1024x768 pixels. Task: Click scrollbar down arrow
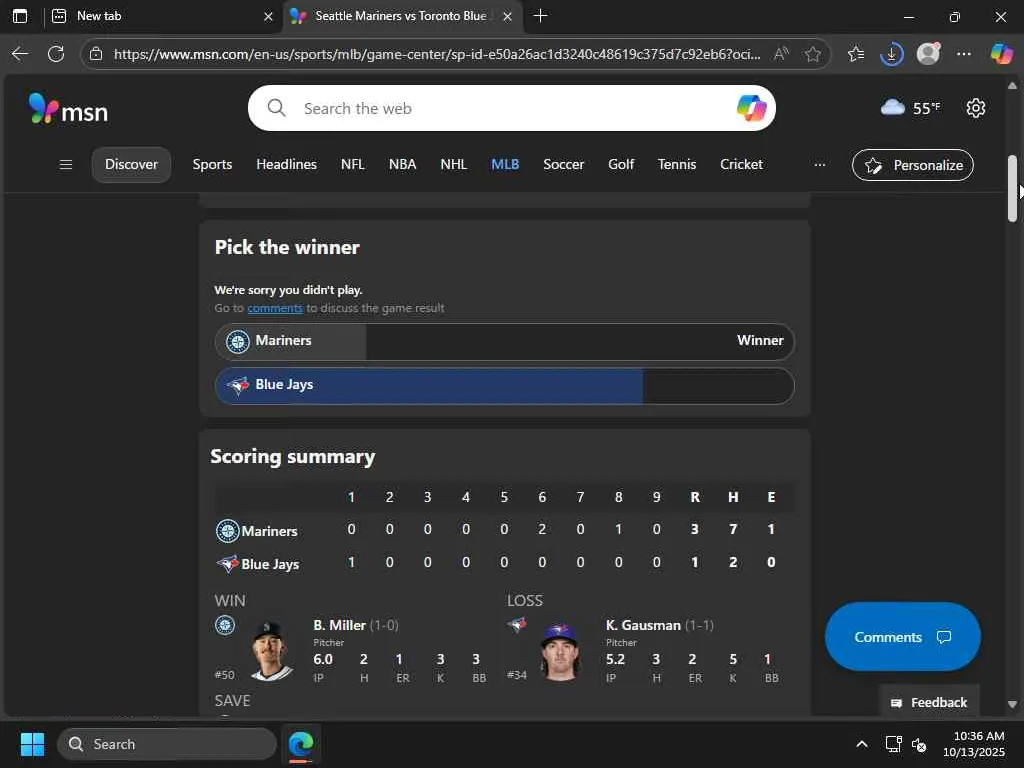tap(1012, 705)
